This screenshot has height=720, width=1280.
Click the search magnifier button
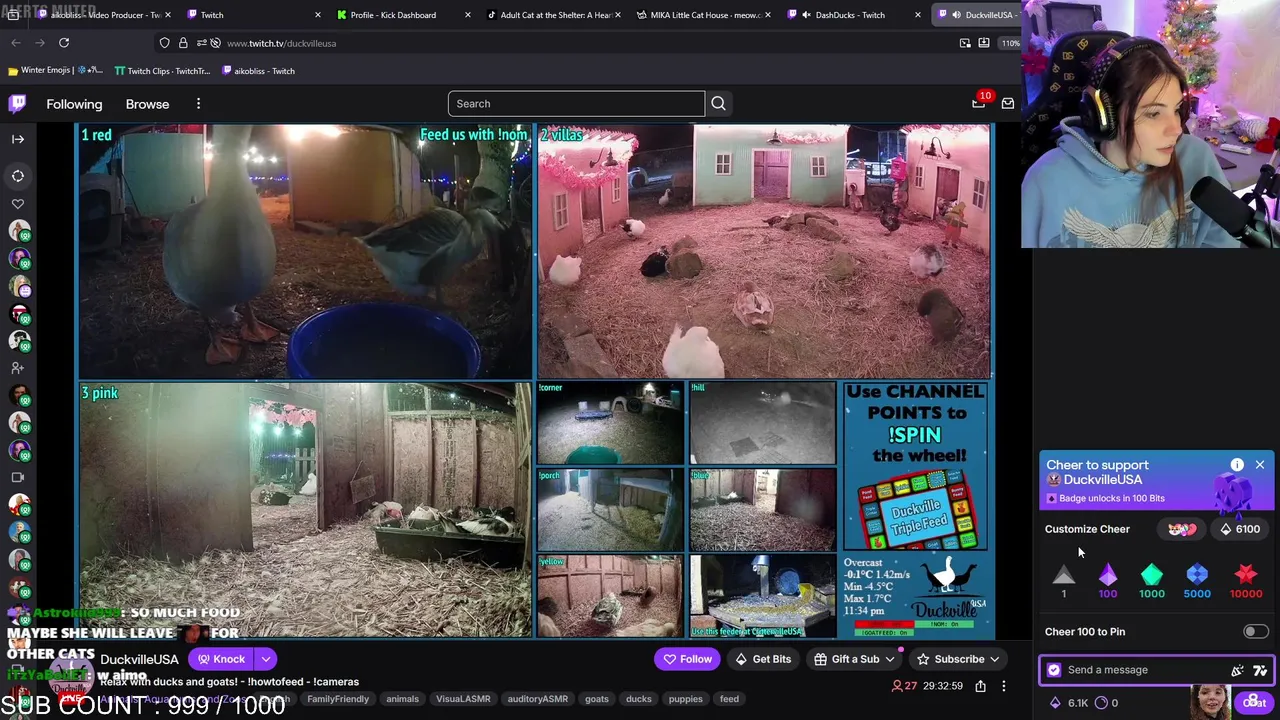pyautogui.click(x=718, y=104)
